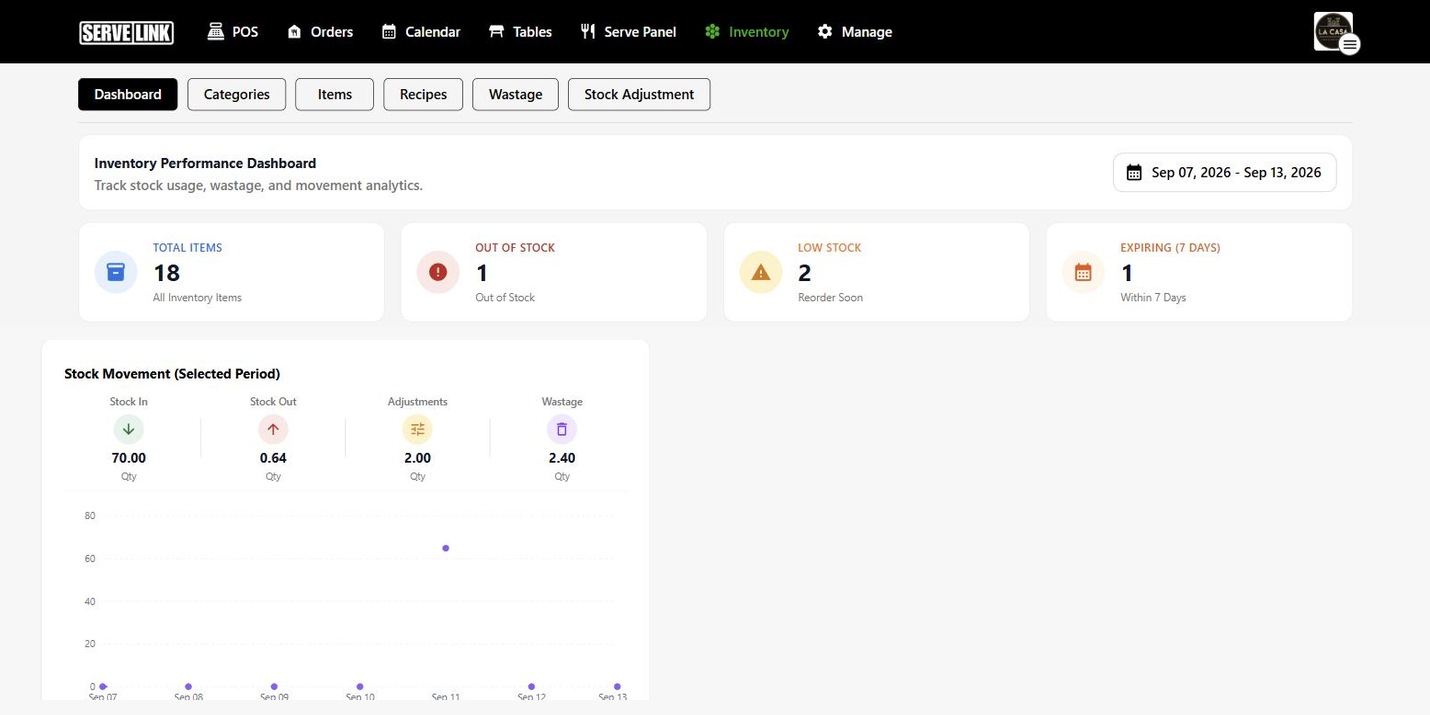
Task: Open the POS menu item
Action: [233, 32]
